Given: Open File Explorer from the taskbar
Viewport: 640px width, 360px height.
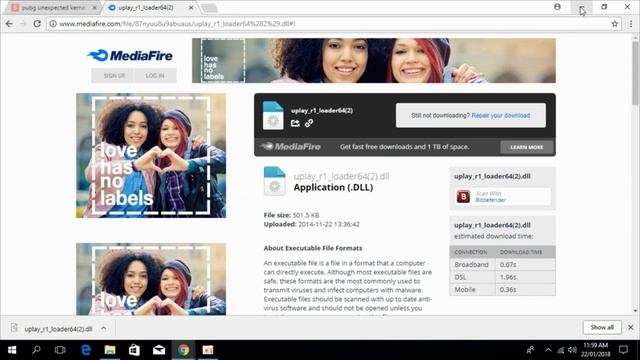Looking at the screenshot, I should [x=110, y=350].
